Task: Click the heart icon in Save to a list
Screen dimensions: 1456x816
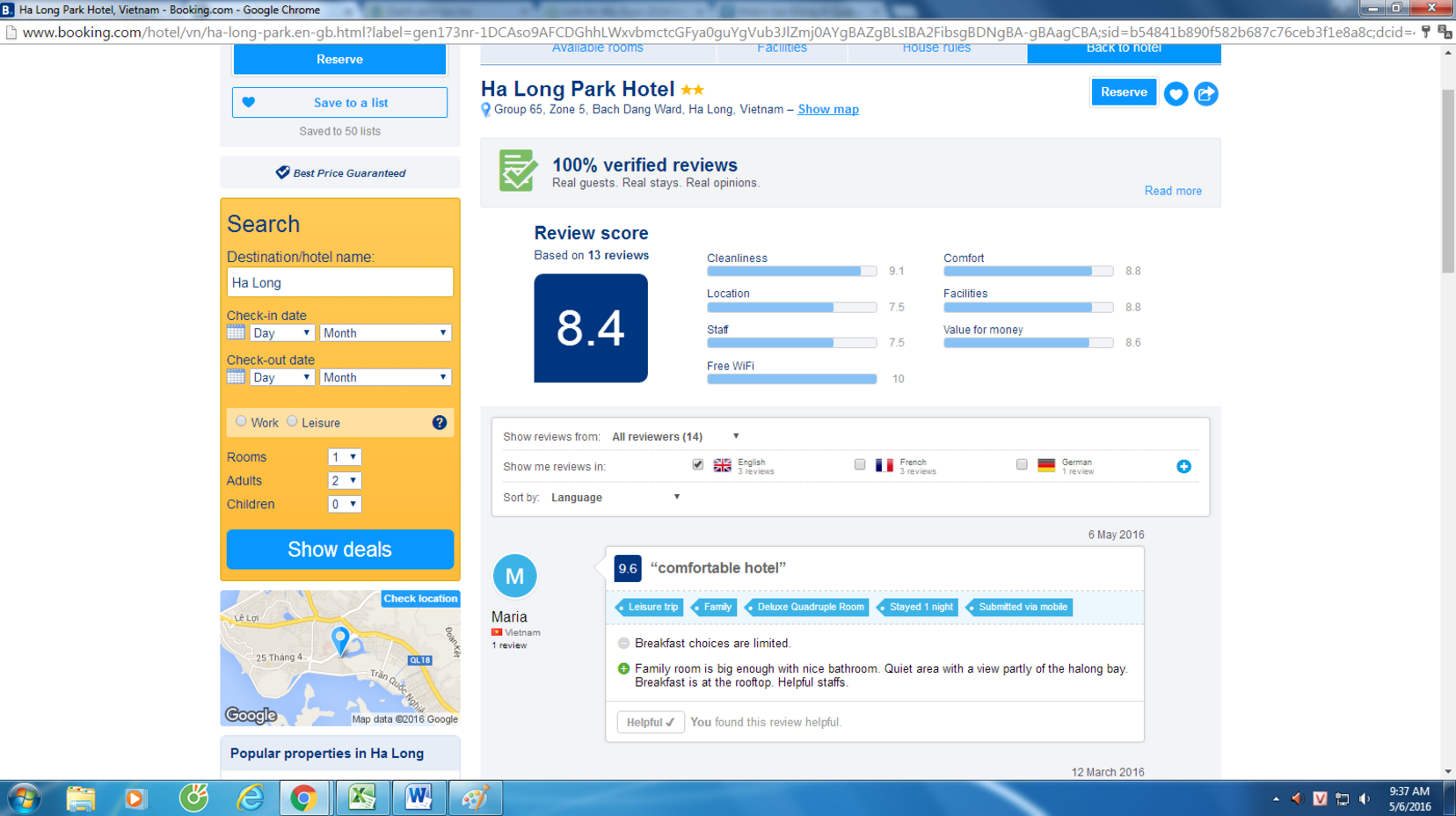Action: point(249,102)
